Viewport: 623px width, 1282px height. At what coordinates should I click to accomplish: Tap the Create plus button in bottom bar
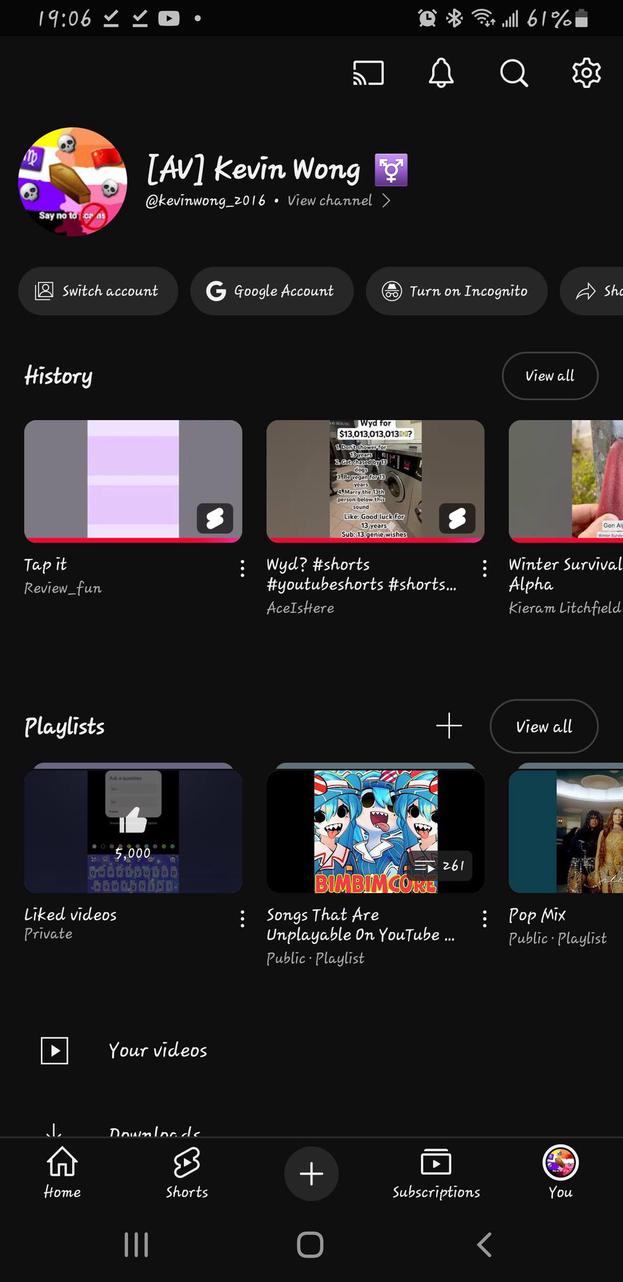pos(311,1174)
